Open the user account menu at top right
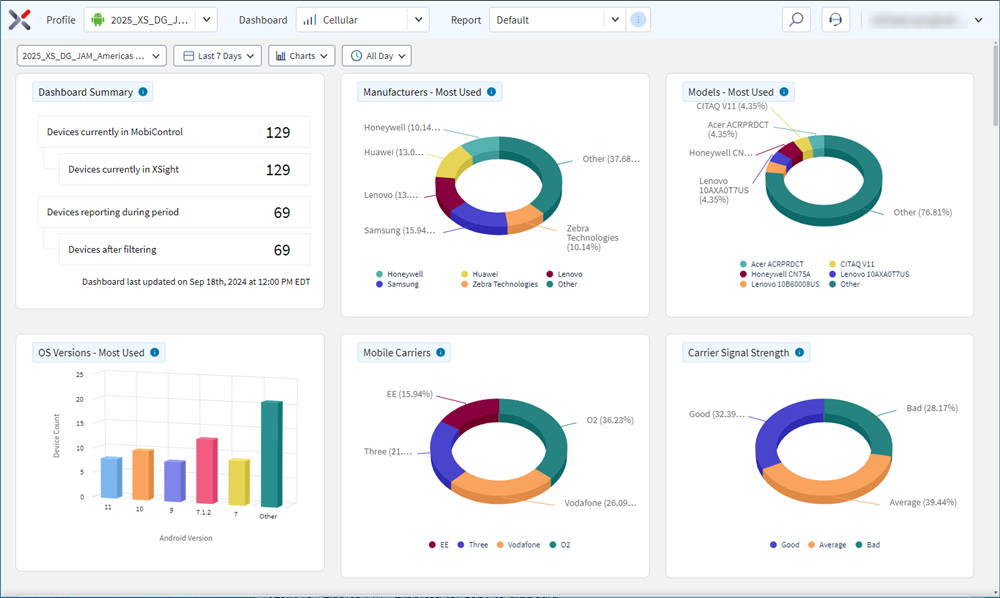The height and width of the screenshot is (598, 1000). click(925, 19)
